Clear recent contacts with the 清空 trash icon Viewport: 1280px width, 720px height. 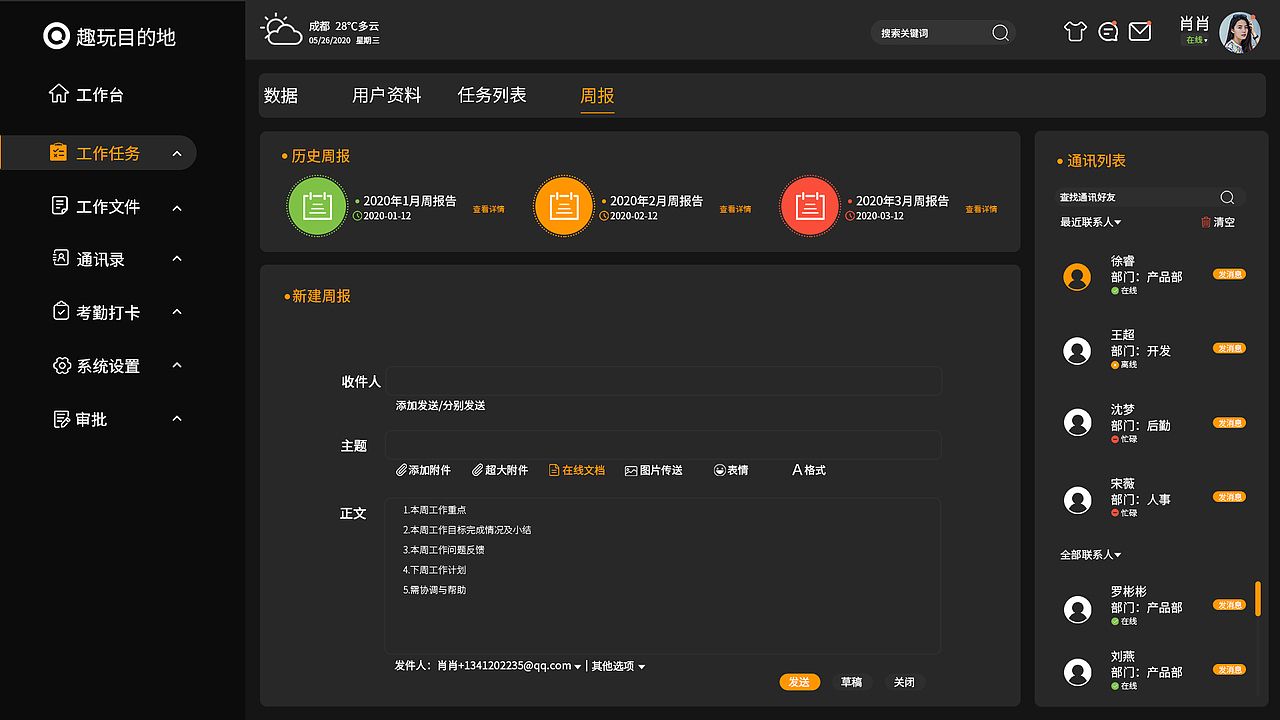pos(1207,222)
